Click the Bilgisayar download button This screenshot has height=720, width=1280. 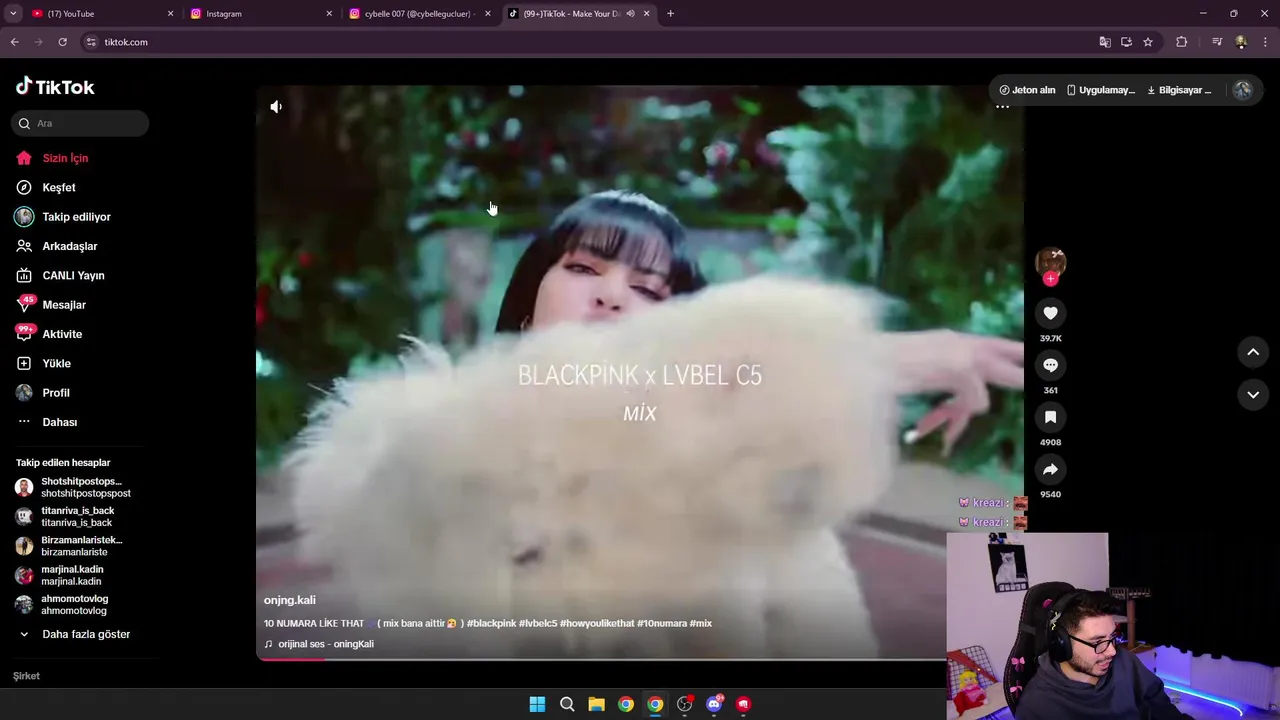pos(1179,90)
